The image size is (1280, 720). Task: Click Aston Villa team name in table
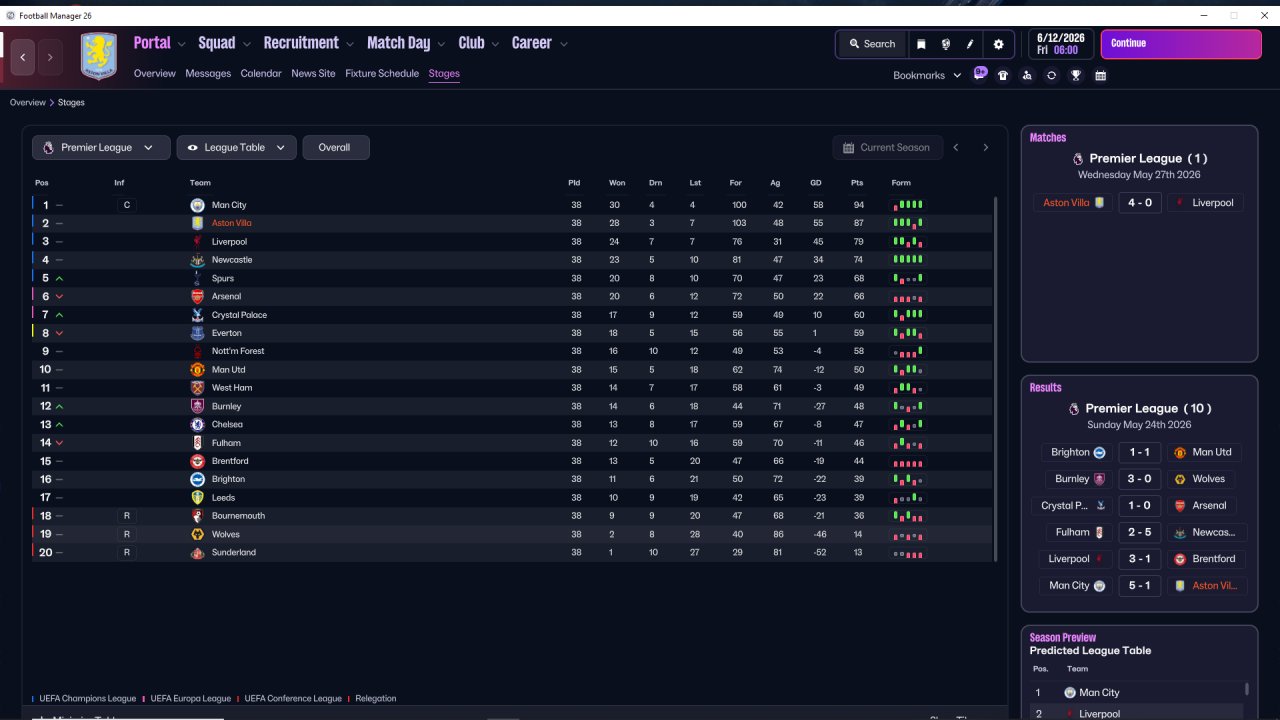pos(231,224)
